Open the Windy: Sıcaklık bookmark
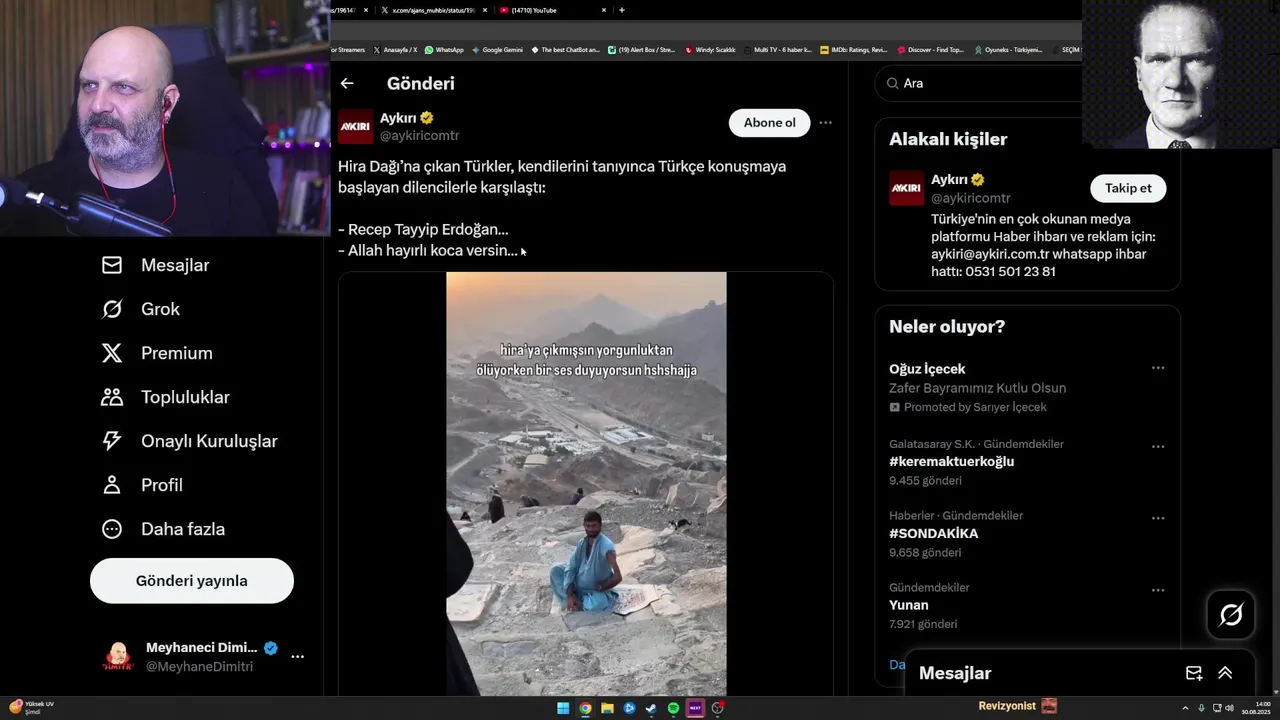 711,49
